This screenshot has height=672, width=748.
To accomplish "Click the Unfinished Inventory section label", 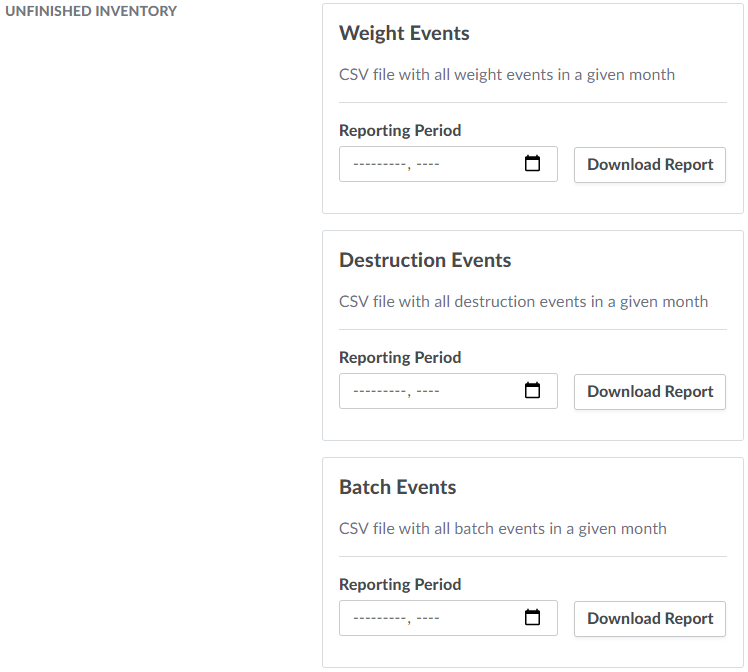I will 91,11.
